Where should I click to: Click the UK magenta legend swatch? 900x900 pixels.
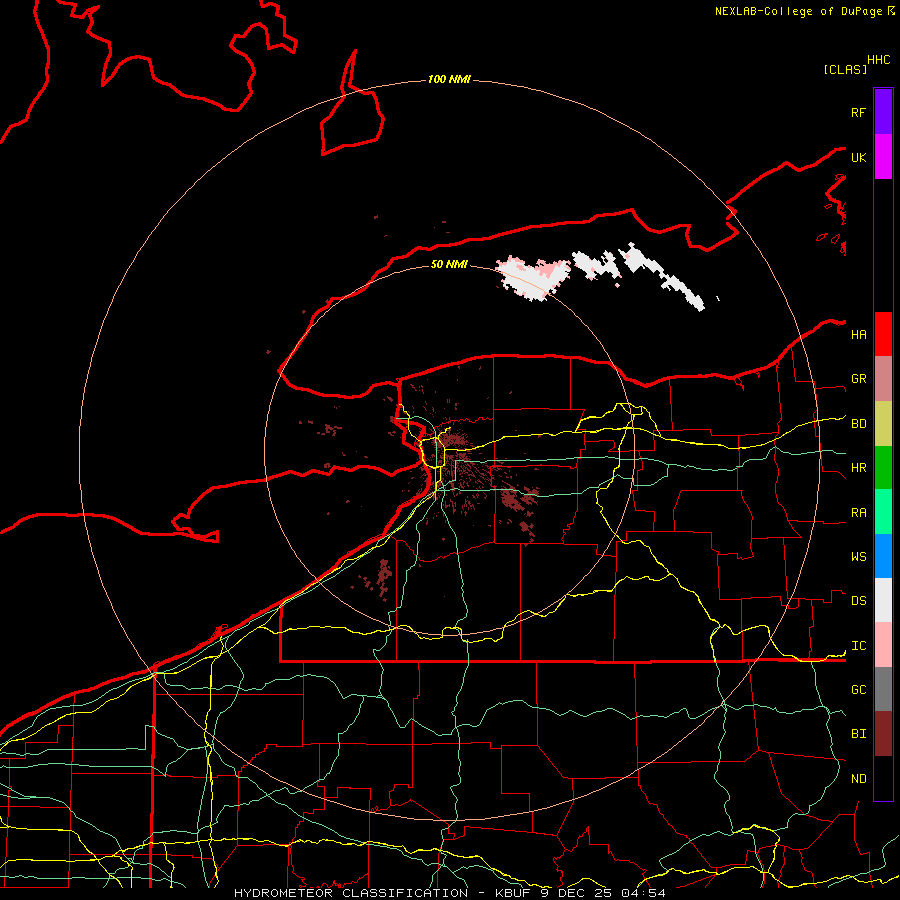[x=883, y=157]
